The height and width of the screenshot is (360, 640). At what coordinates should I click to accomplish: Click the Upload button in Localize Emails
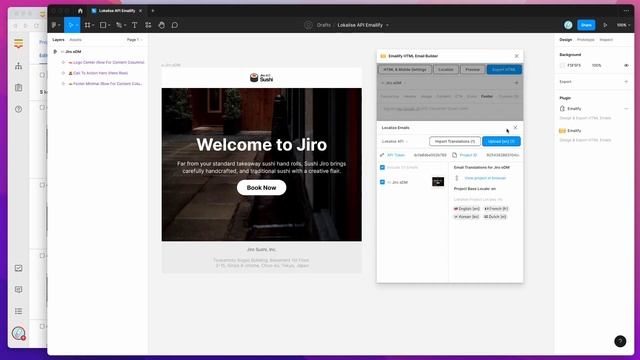[x=501, y=141]
